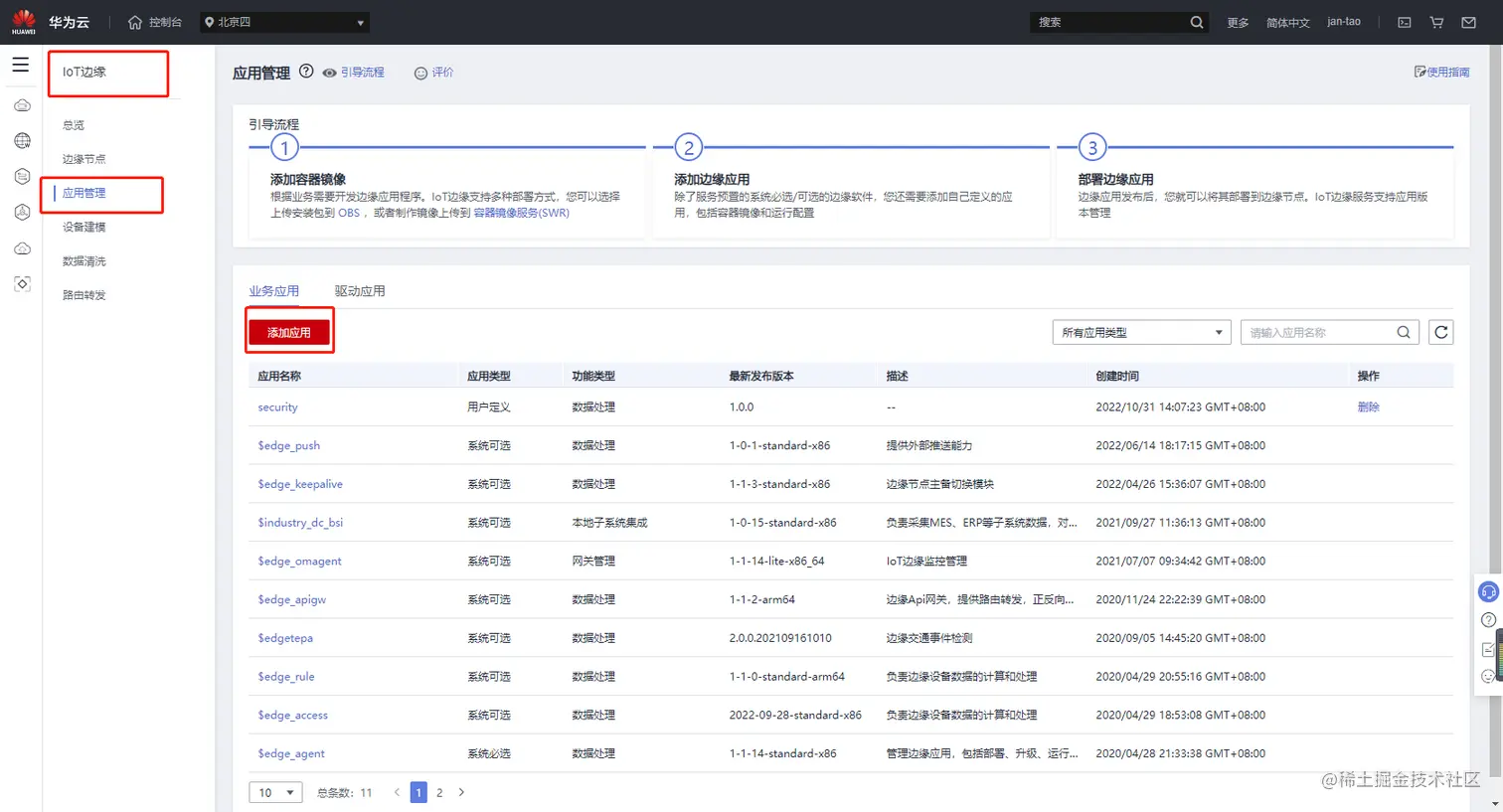Open the hamburger service list menu

pos(21,65)
